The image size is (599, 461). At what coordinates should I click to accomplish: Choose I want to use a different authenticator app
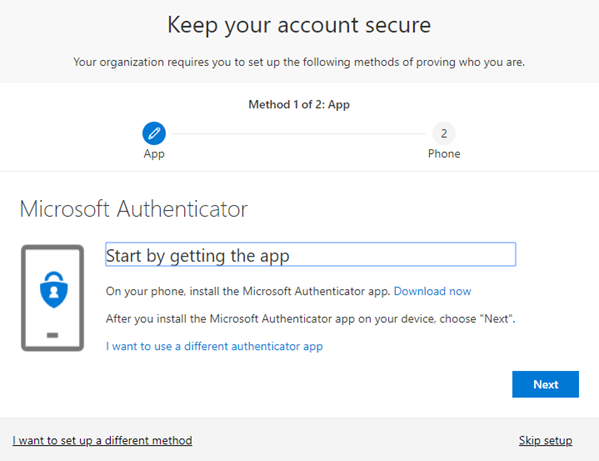[214, 346]
